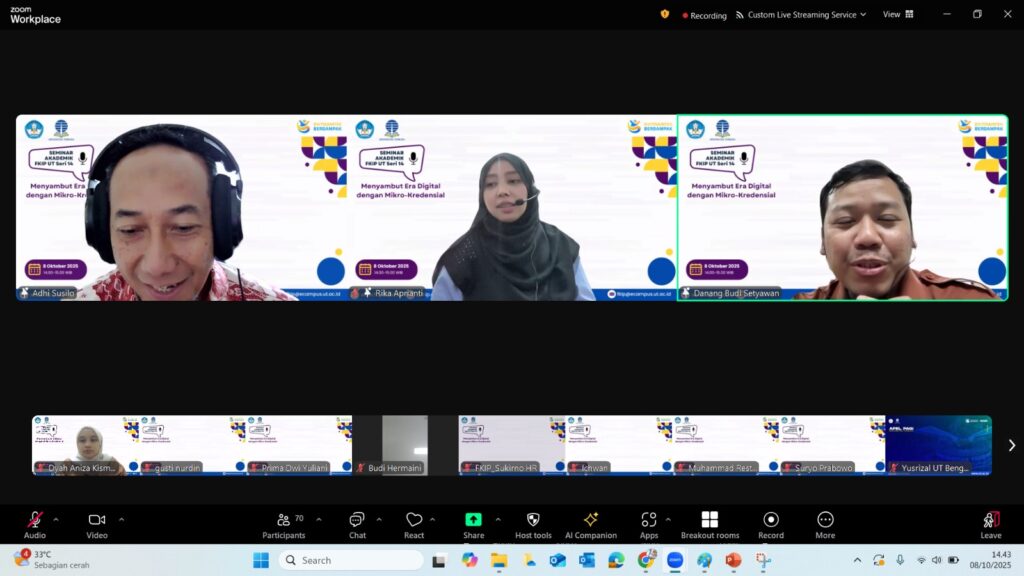Expand the Custom Live Streaming Service dropdown
The image size is (1024, 576).
[862, 15]
